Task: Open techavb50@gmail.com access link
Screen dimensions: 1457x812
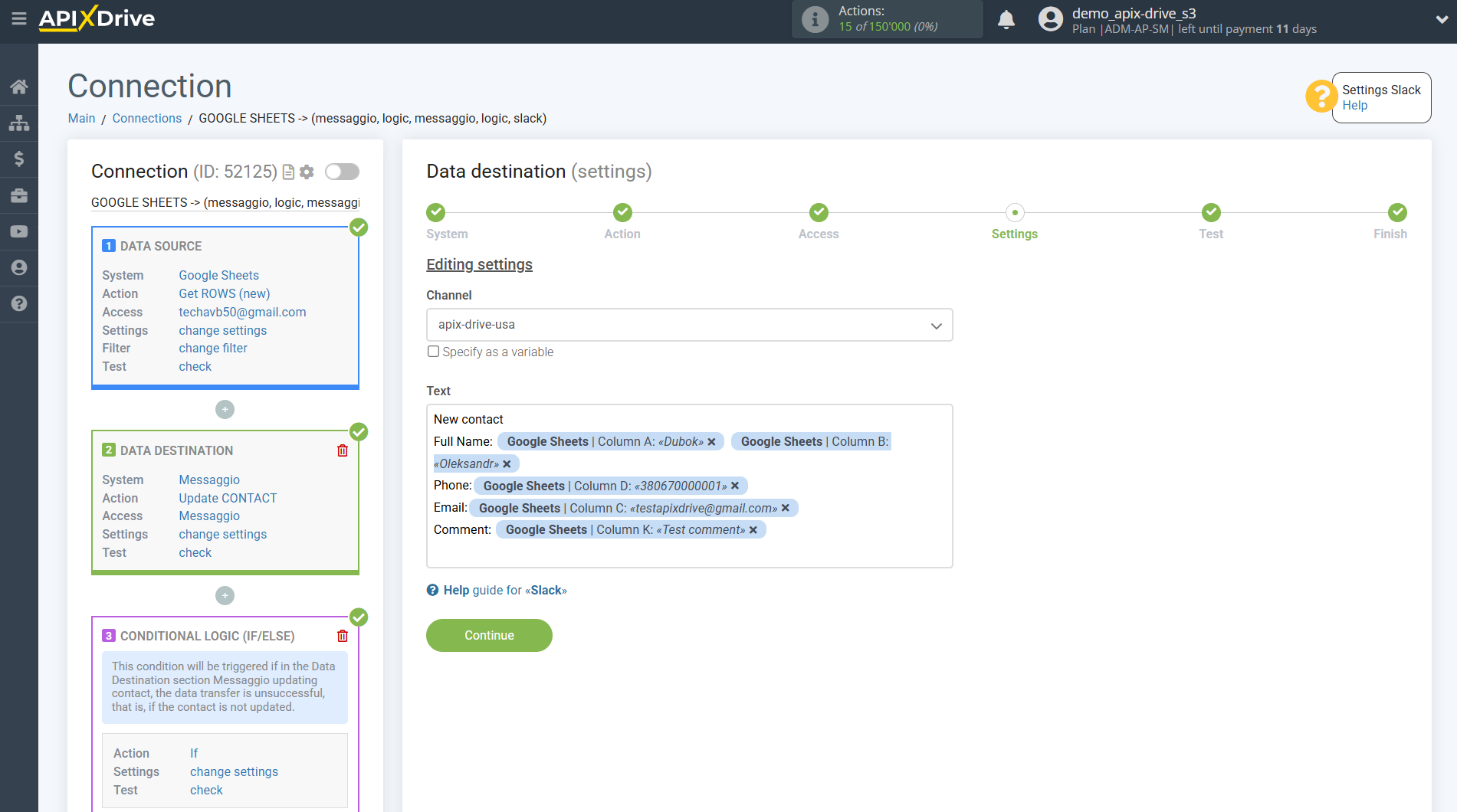Action: tap(242, 312)
